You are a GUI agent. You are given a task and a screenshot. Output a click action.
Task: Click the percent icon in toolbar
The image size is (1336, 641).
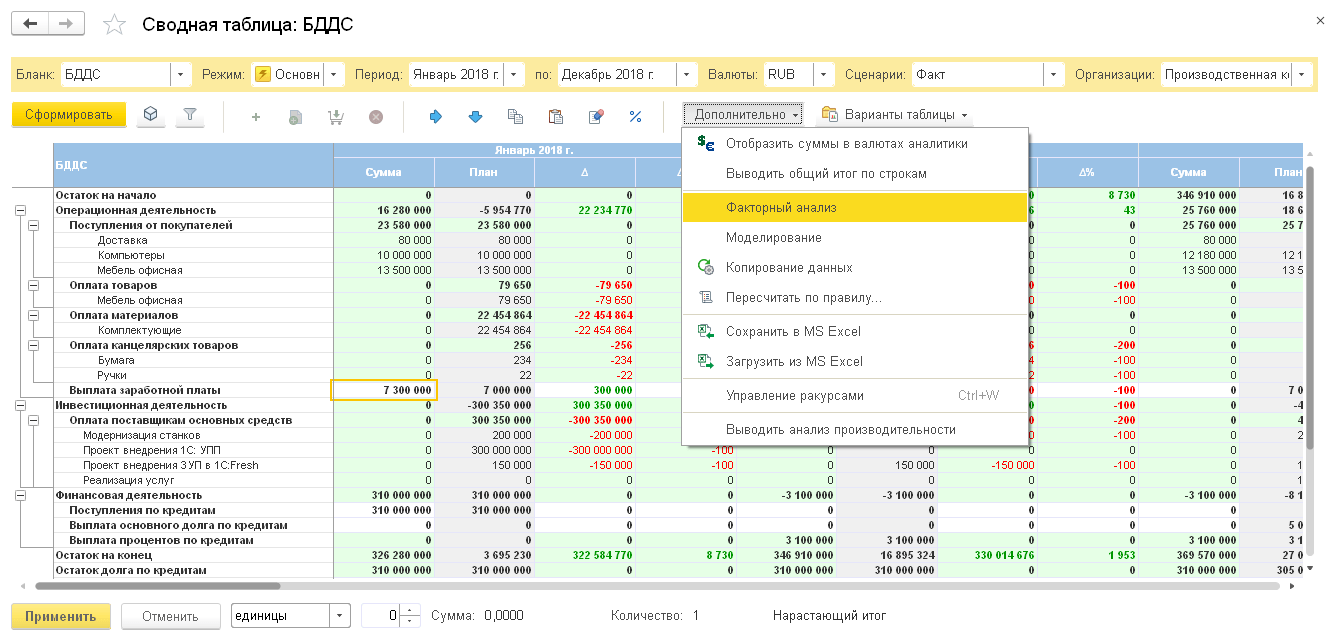pyautogui.click(x=635, y=116)
